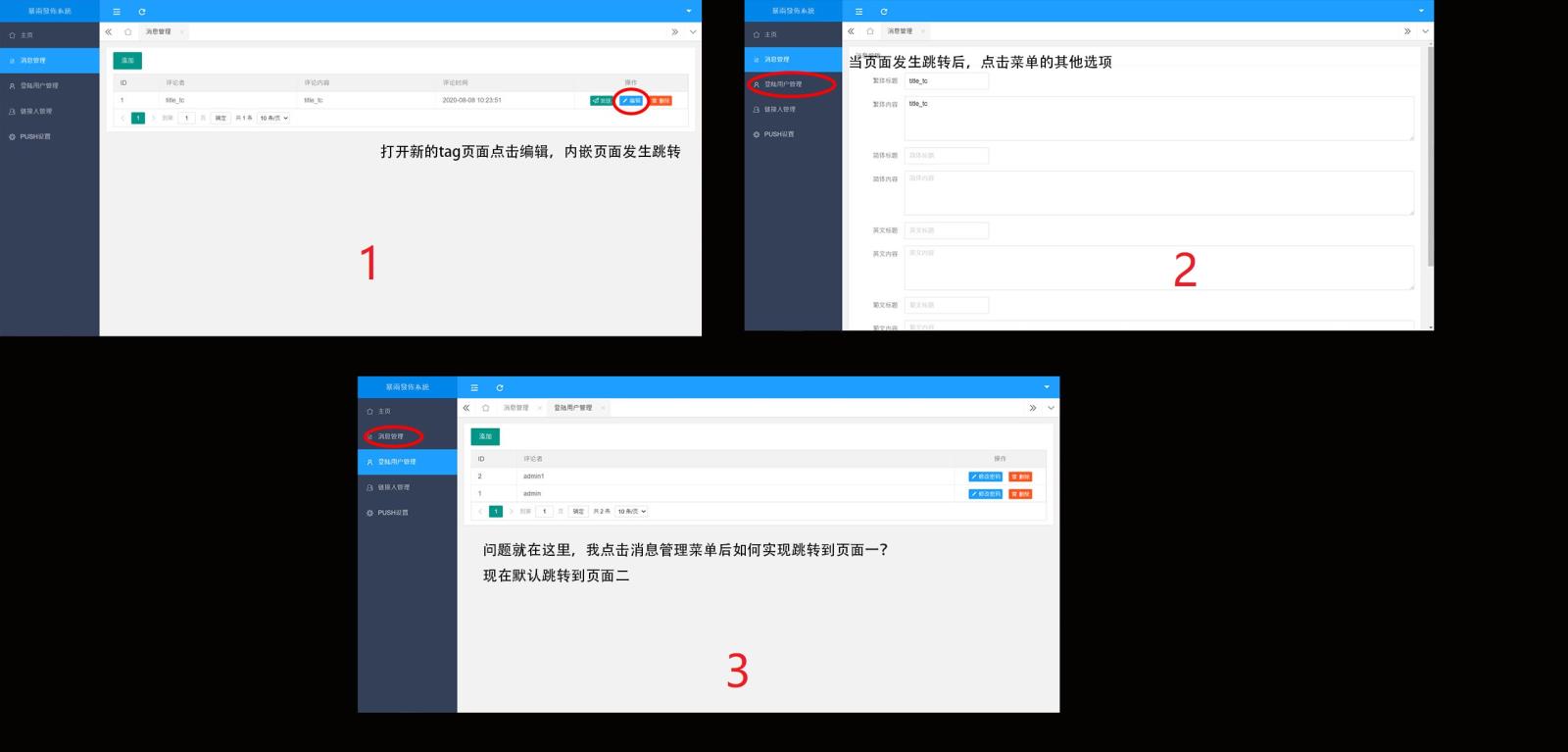Click the refresh icon in screenshot 2 header
This screenshot has height=752, width=1568.
coord(884,12)
